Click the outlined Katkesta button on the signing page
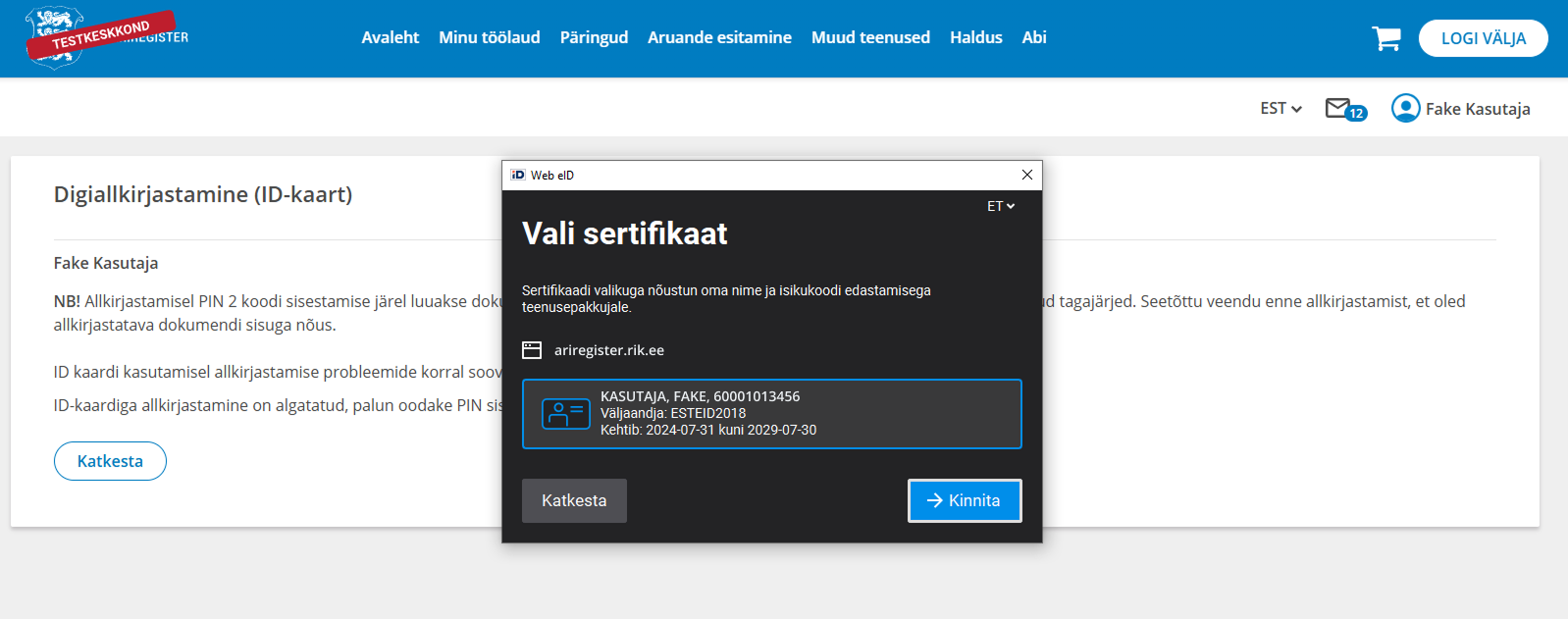This screenshot has height=619, width=1568. pos(110,461)
